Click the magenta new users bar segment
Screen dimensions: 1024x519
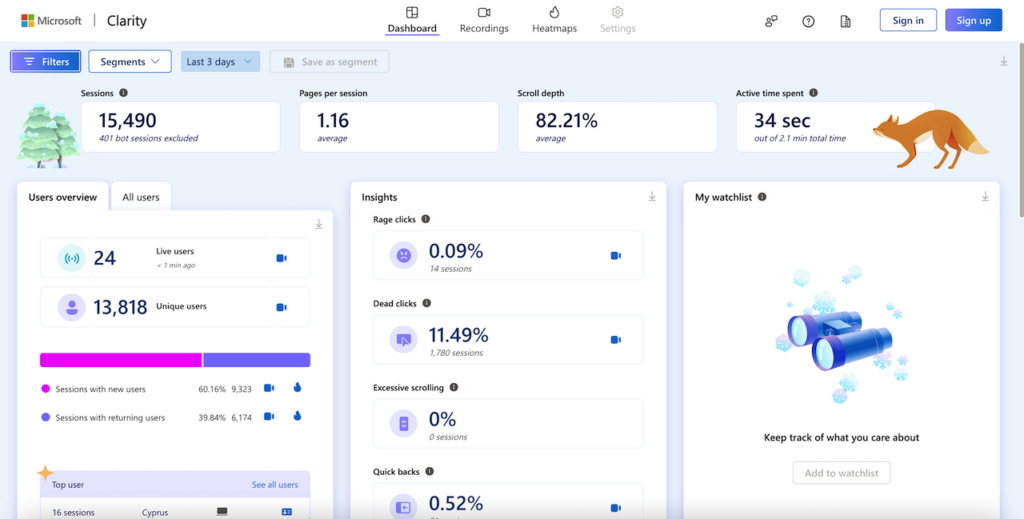(x=120, y=360)
